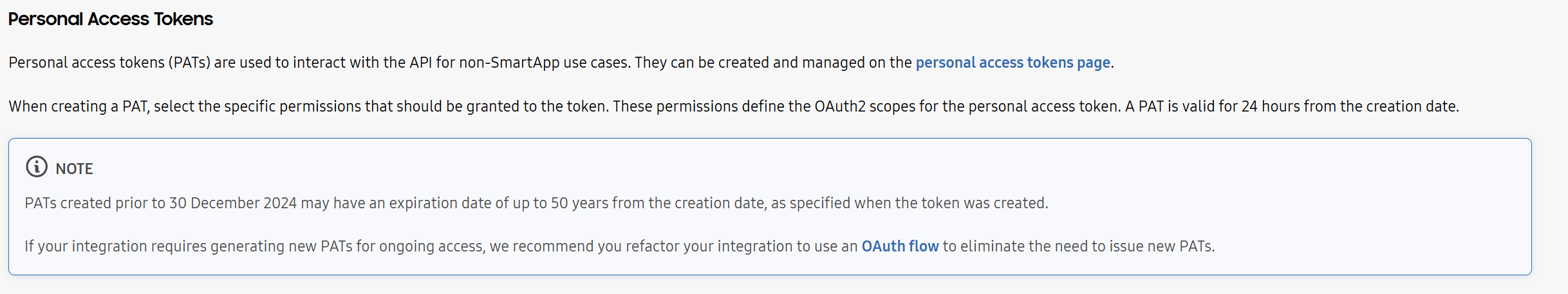
Task: Click the sentence starting 'Personal access tokens (PATs)'
Action: click(x=561, y=63)
